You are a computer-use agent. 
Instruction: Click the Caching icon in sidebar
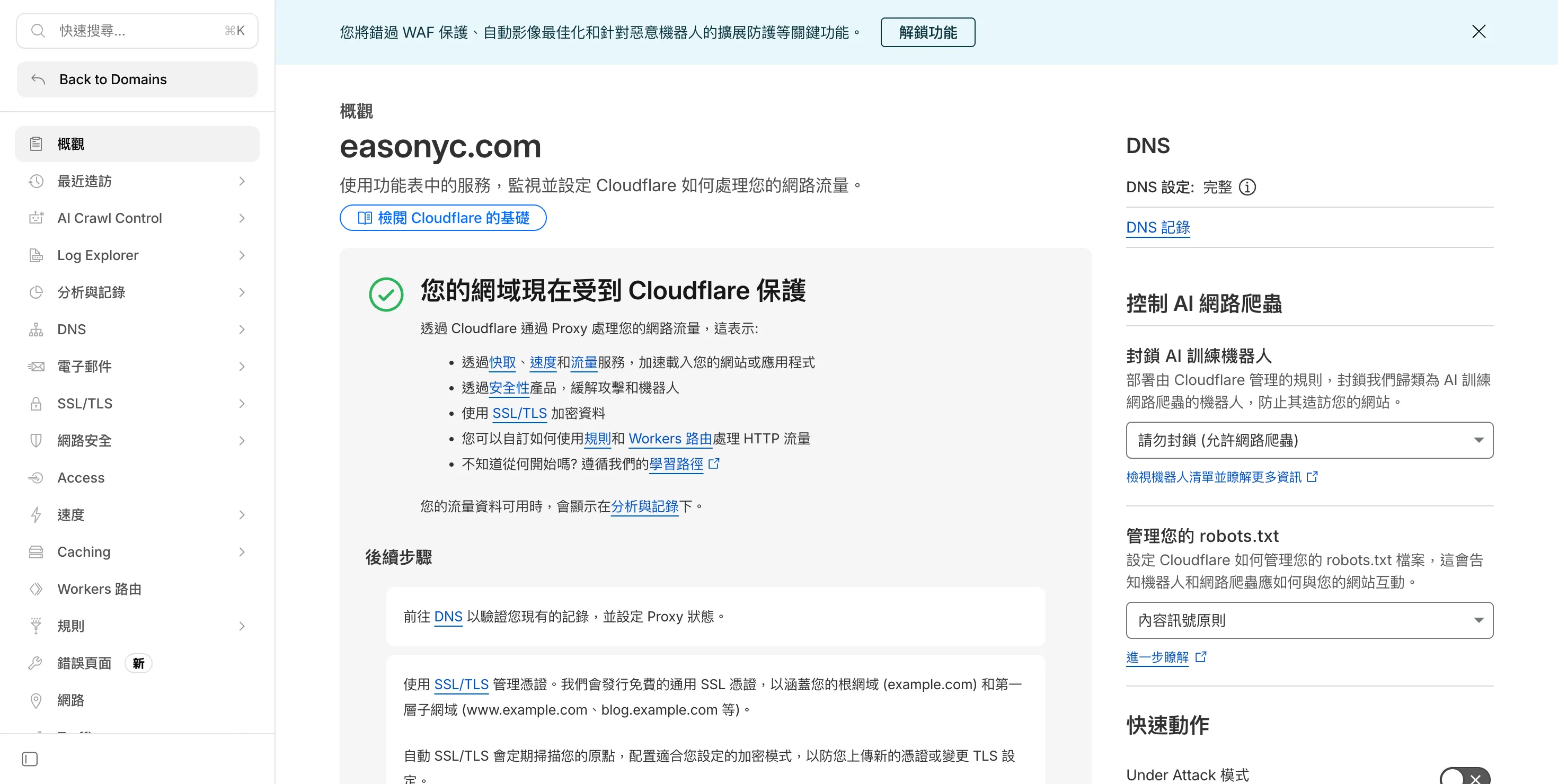pos(36,552)
